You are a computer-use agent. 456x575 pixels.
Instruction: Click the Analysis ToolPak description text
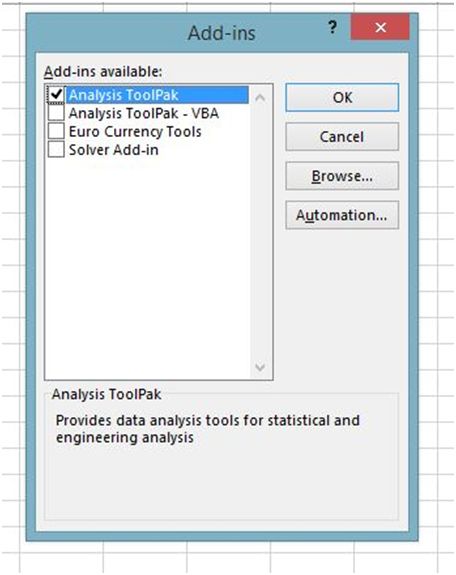[208, 429]
